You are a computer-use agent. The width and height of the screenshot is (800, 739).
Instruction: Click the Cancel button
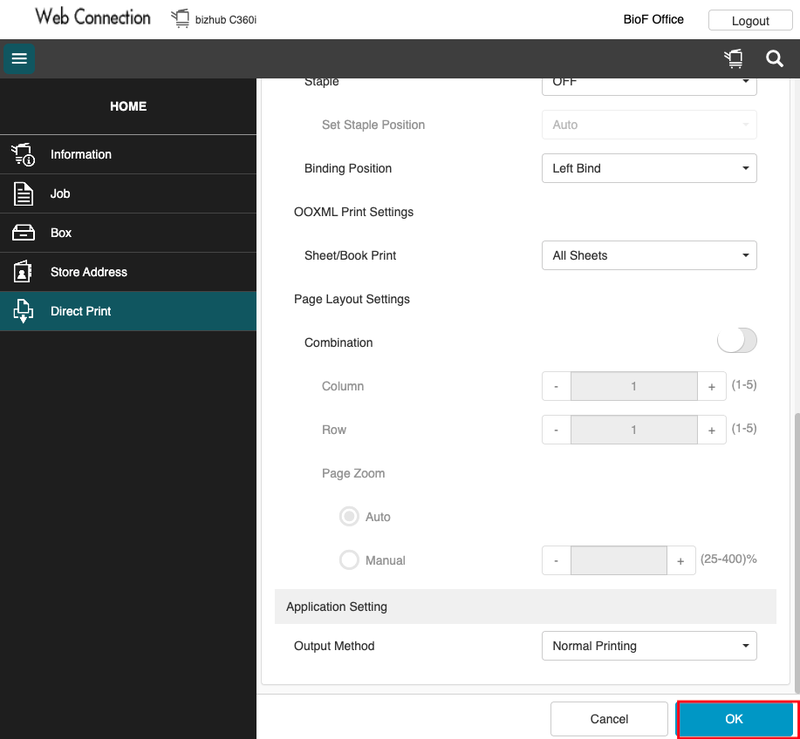[x=609, y=719]
